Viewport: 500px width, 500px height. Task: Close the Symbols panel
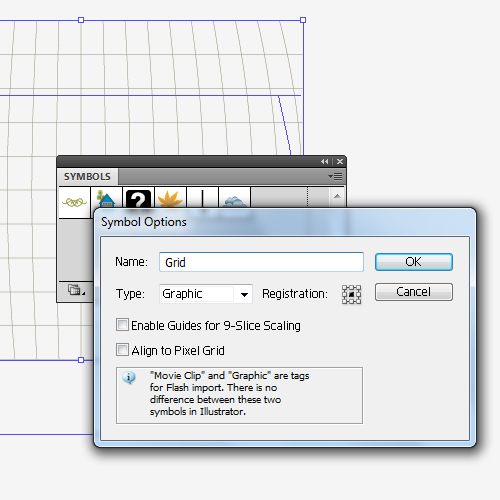tap(340, 162)
